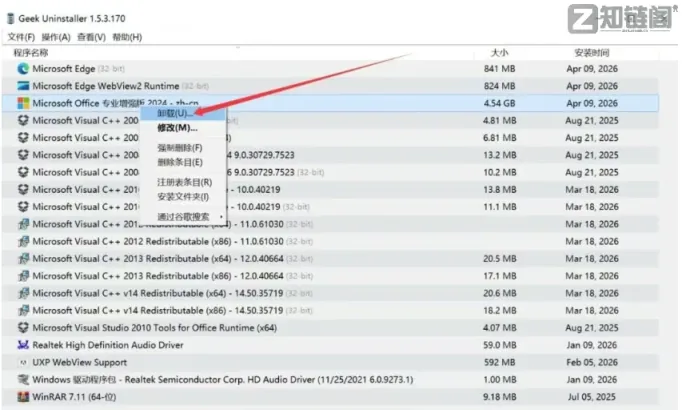682x410 pixels.
Task: Select WinRAR 7.11 (64-位) name
Action: tap(74, 397)
